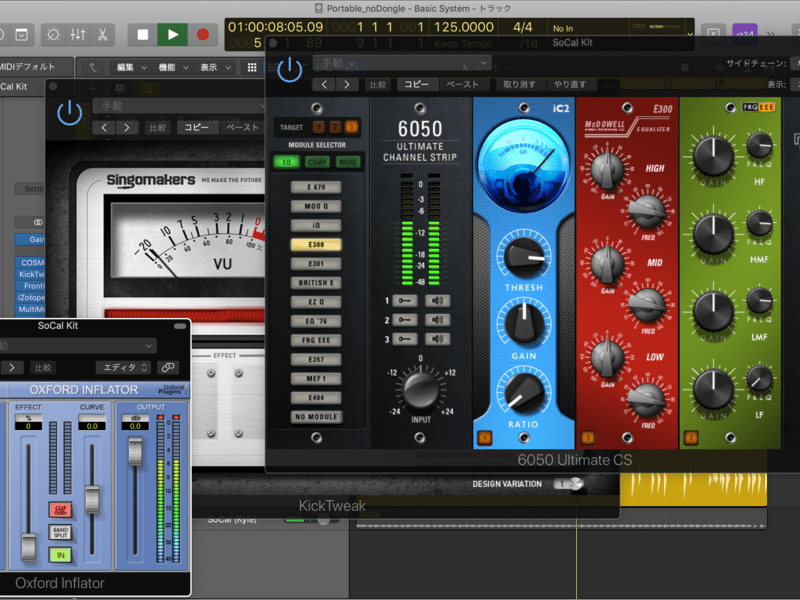Switch module selector to the COMP tab
Image resolution: width=800 pixels, height=600 pixels.
318,162
